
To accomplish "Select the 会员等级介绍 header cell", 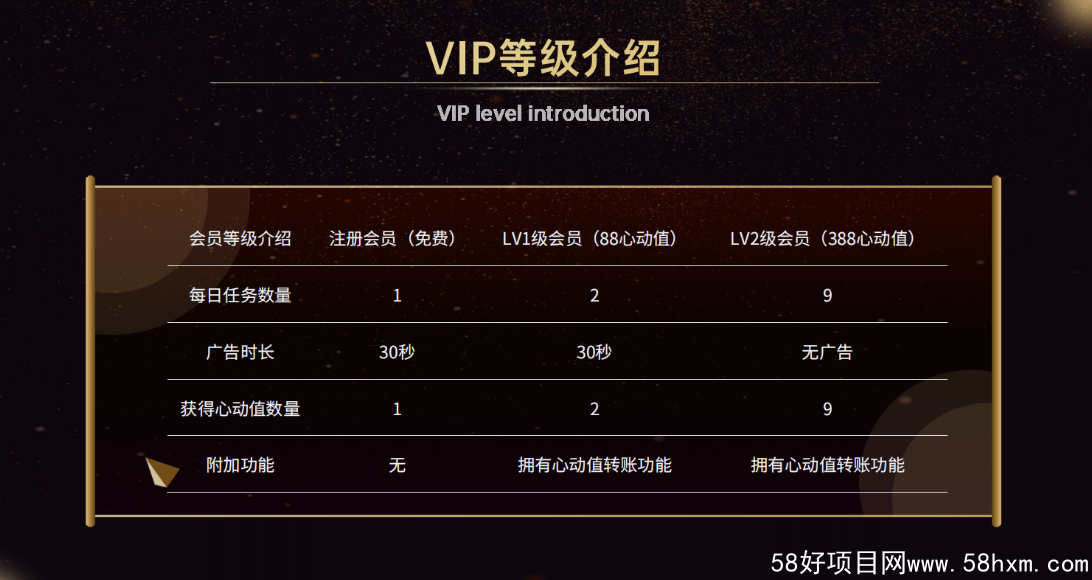I will [x=240, y=239].
